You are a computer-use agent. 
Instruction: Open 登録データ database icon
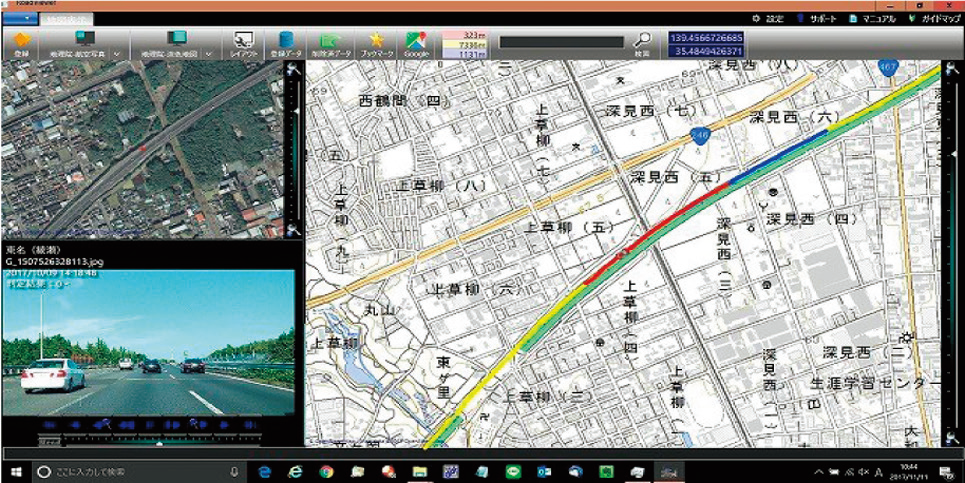(x=286, y=44)
